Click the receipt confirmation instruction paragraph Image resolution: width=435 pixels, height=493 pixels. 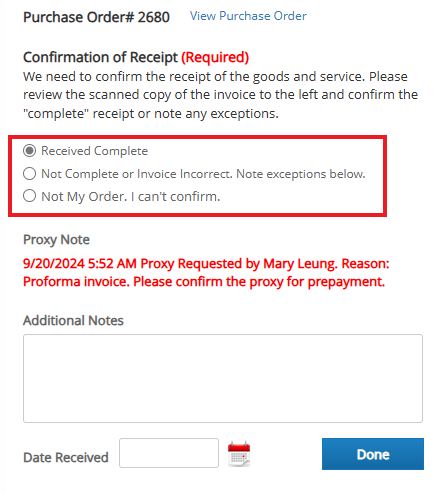coord(220,95)
